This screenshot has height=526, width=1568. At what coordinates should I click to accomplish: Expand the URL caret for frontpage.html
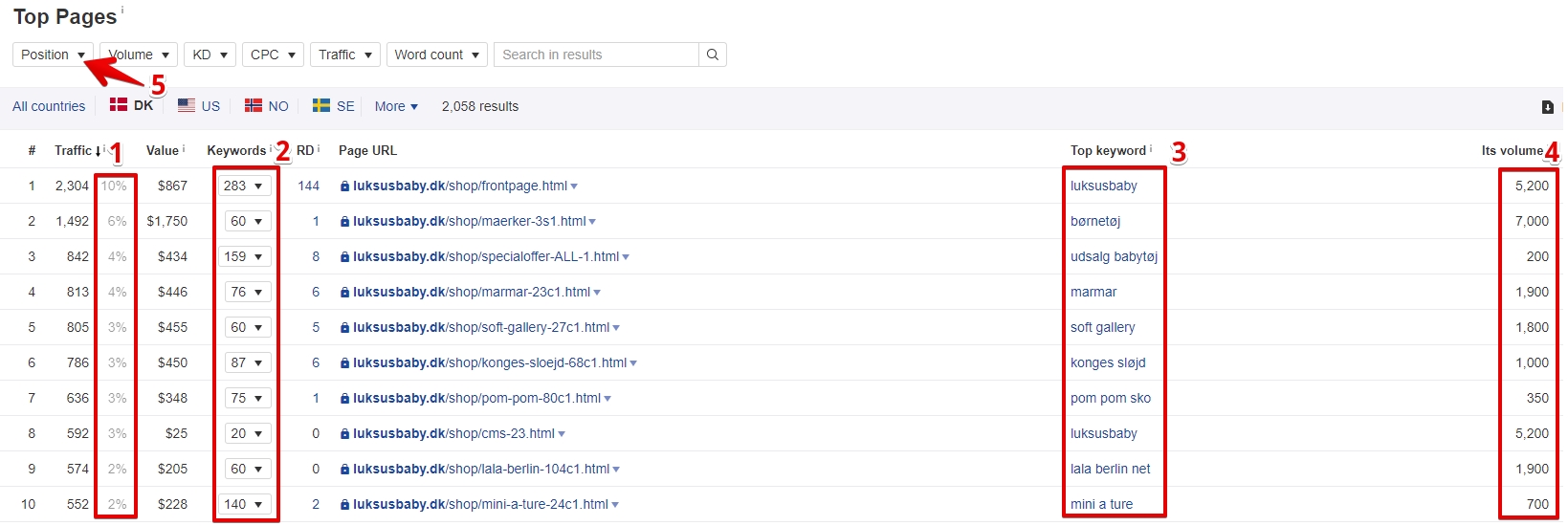(574, 186)
